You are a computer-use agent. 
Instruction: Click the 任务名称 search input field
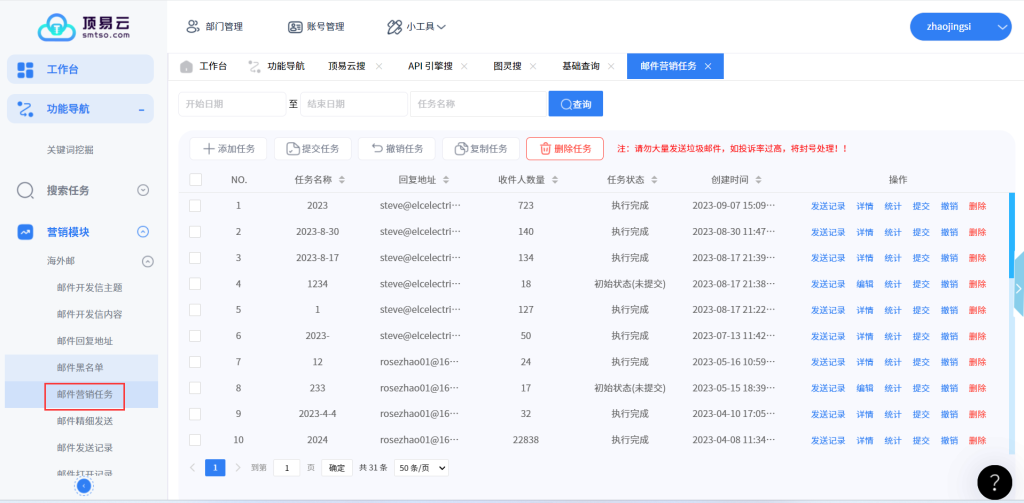tap(478, 104)
